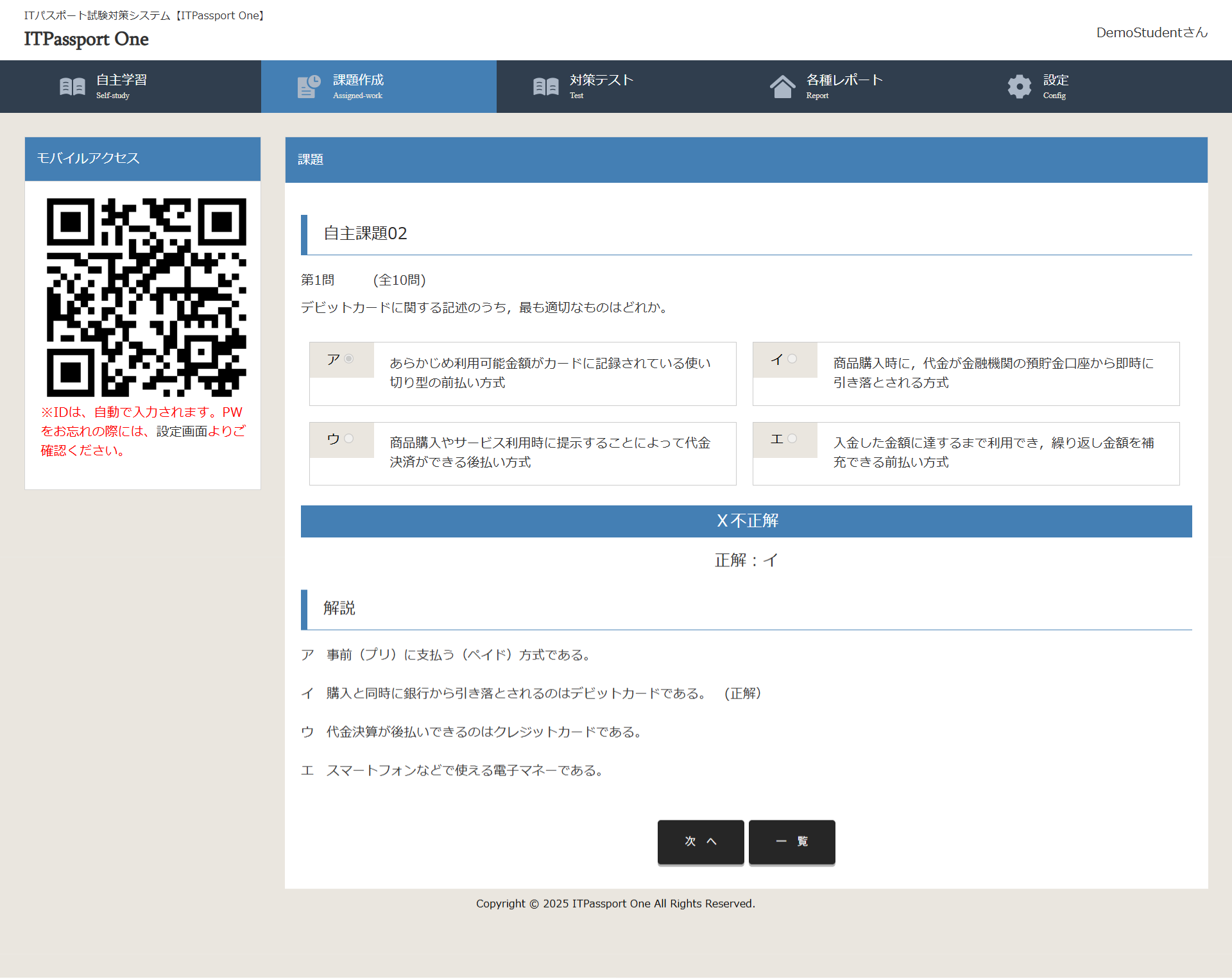Image resolution: width=1232 pixels, height=980 pixels.
Task: Click the ITPassport One logo
Action: 85,39
